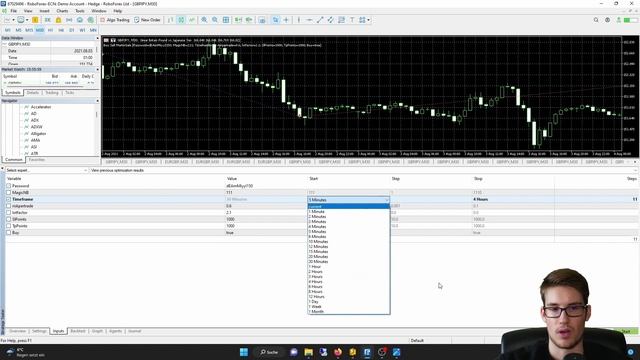Select the crosshair tool
The width and height of the screenshot is (640, 360).
click(286, 20)
